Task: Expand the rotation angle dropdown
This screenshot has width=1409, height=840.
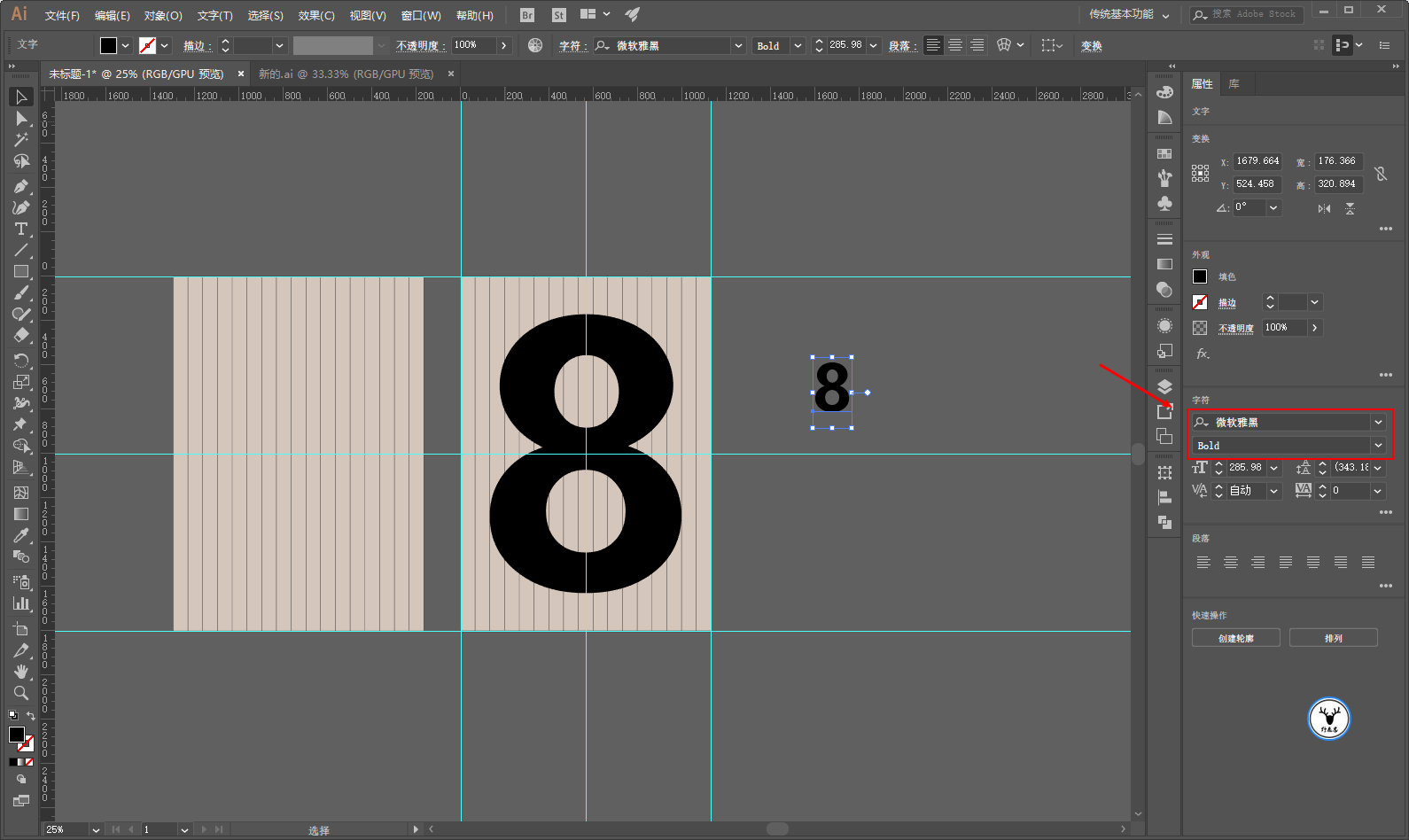Action: (1273, 207)
